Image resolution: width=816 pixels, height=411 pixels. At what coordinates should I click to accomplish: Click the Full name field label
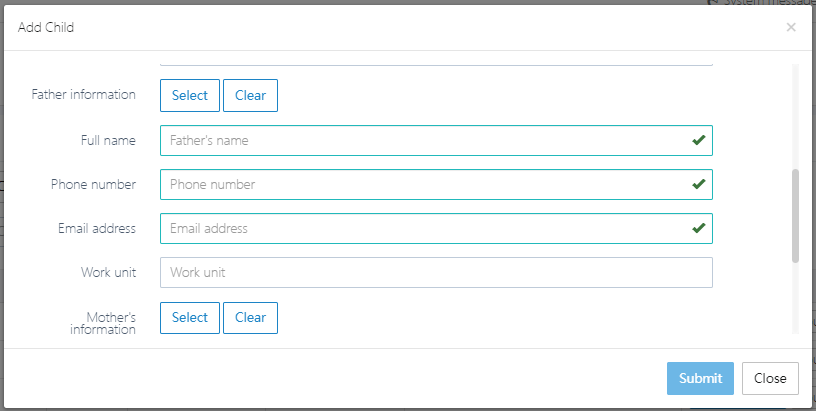(x=108, y=140)
